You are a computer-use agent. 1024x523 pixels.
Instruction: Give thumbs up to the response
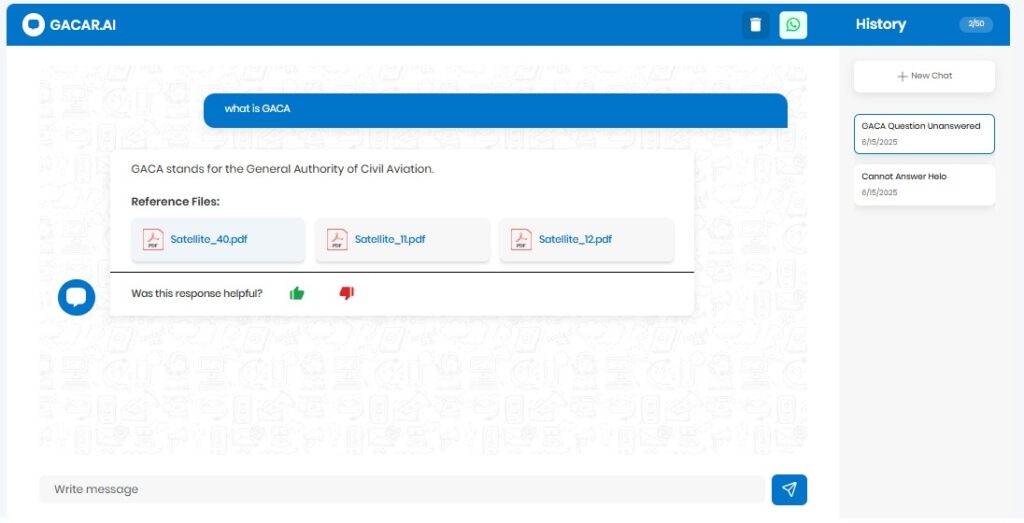[x=297, y=293]
